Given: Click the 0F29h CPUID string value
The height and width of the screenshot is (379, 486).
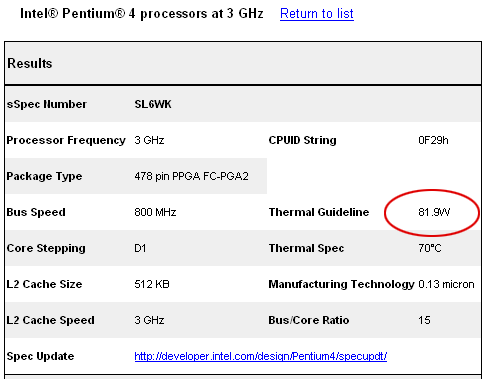Looking at the screenshot, I should [433, 140].
